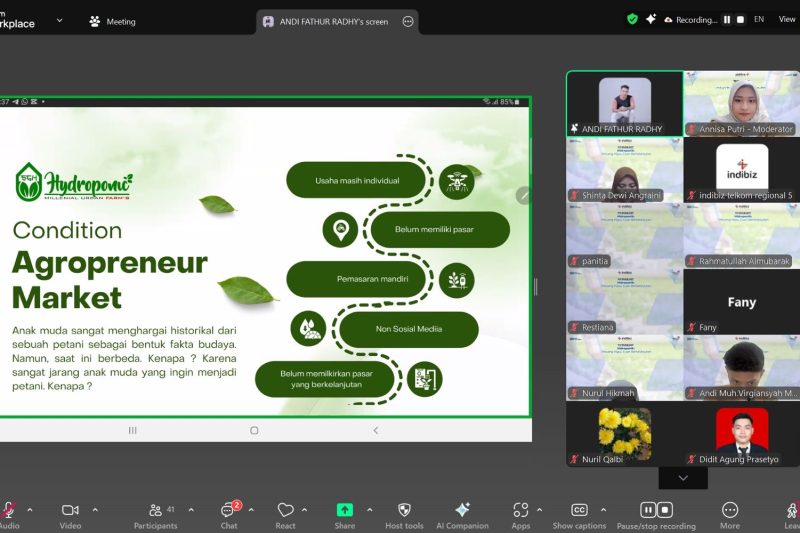This screenshot has width=800, height=533.
Task: Pause recording from the bottom toolbar
Action: (x=648, y=510)
